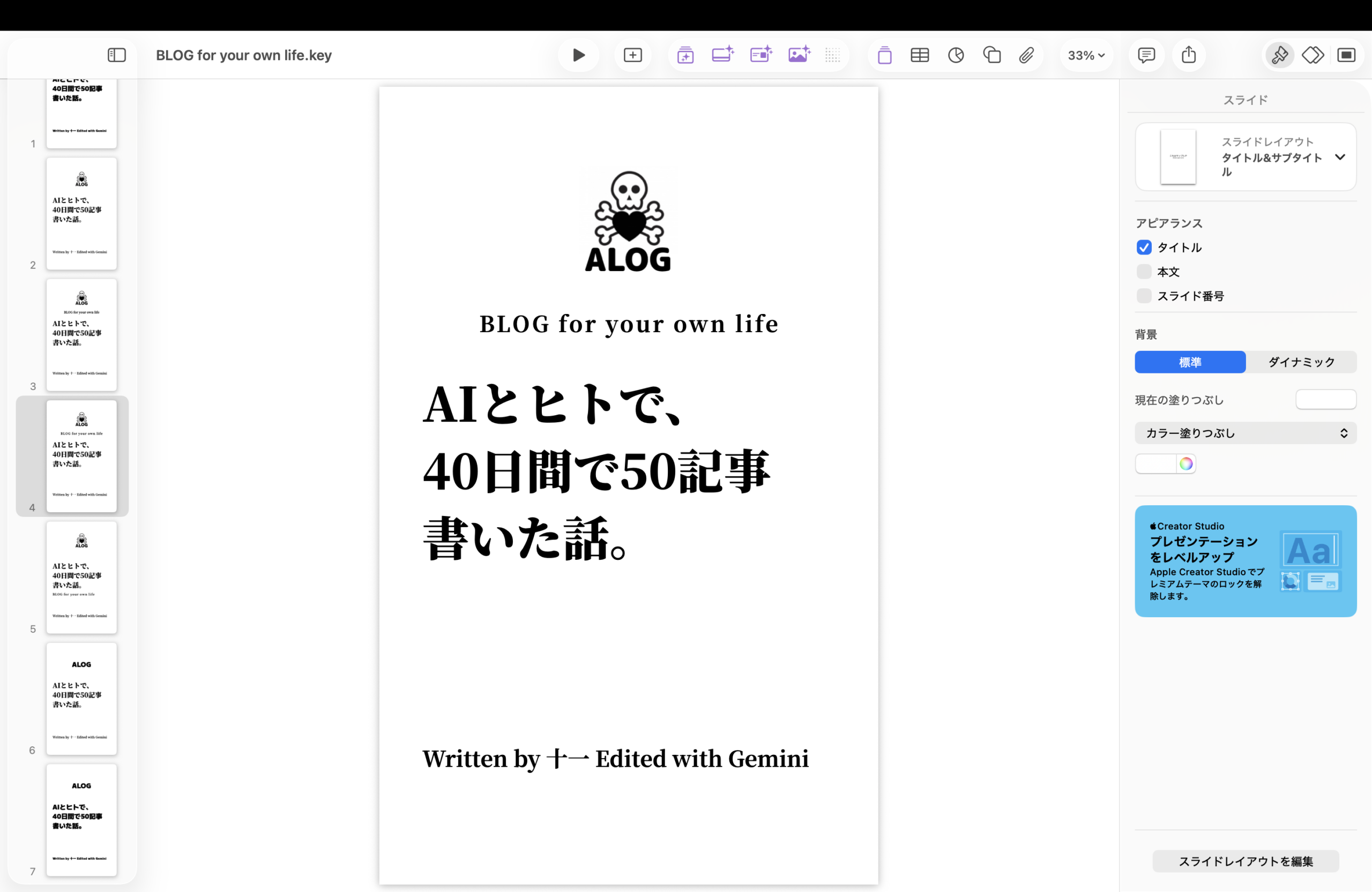The height and width of the screenshot is (892, 1372).
Task: Insert a shape
Action: tap(991, 55)
